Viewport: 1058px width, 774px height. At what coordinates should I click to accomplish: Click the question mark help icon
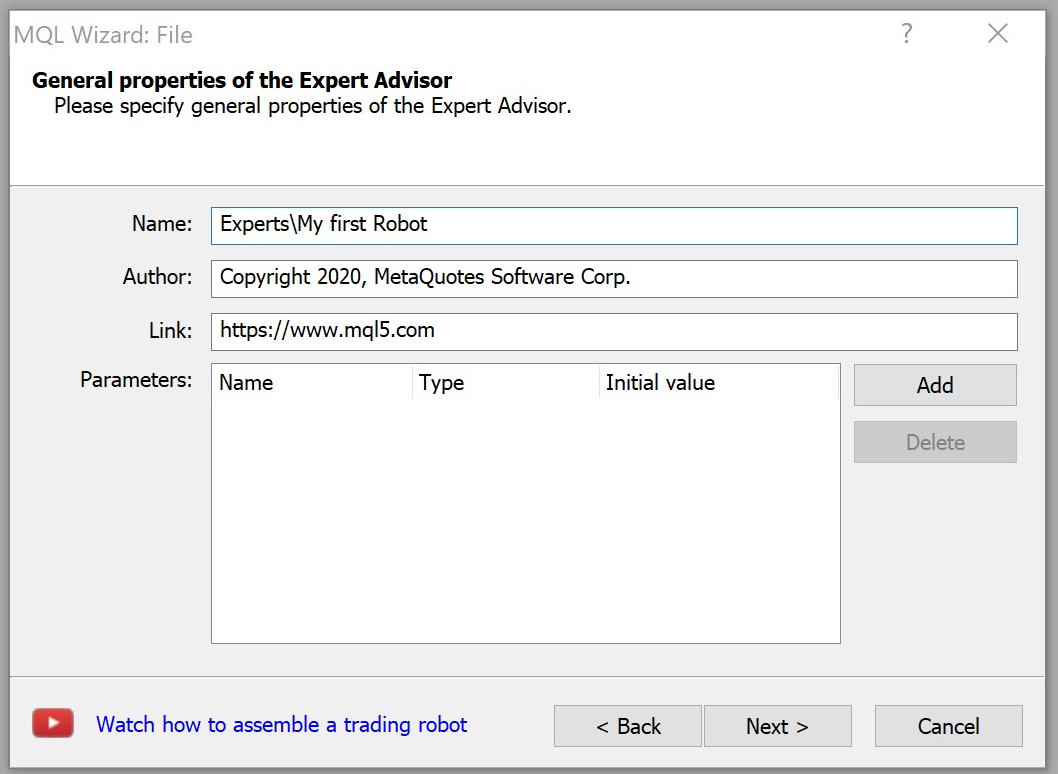[x=907, y=33]
